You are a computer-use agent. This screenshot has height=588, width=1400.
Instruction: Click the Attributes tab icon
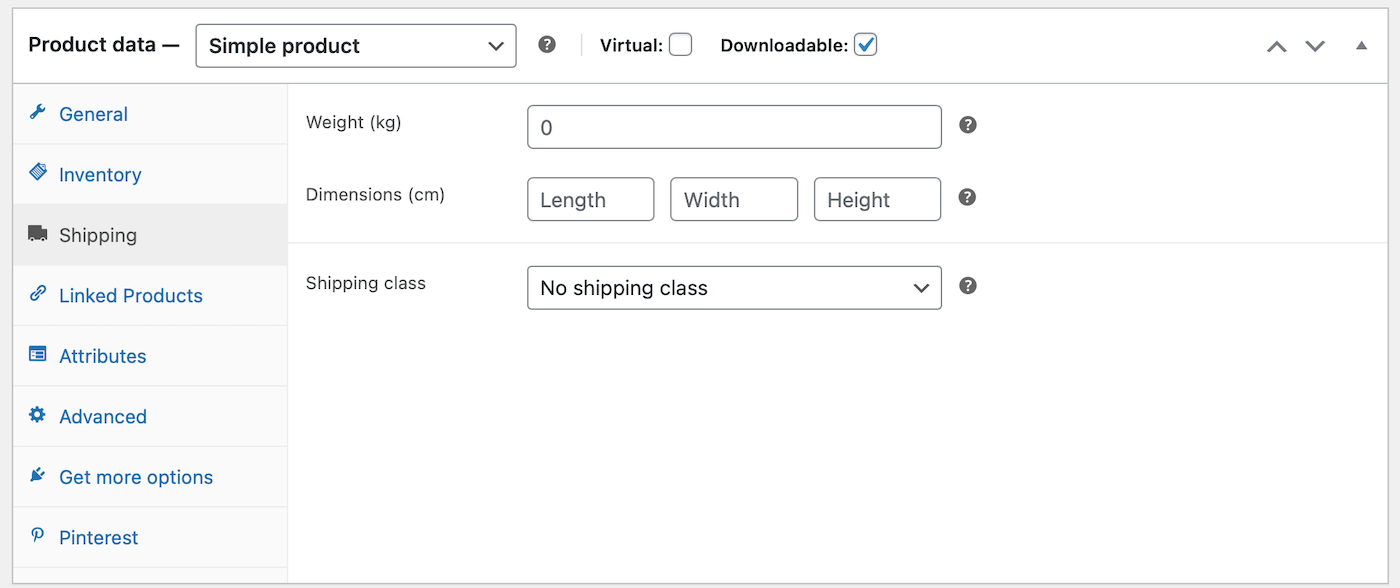(37, 355)
